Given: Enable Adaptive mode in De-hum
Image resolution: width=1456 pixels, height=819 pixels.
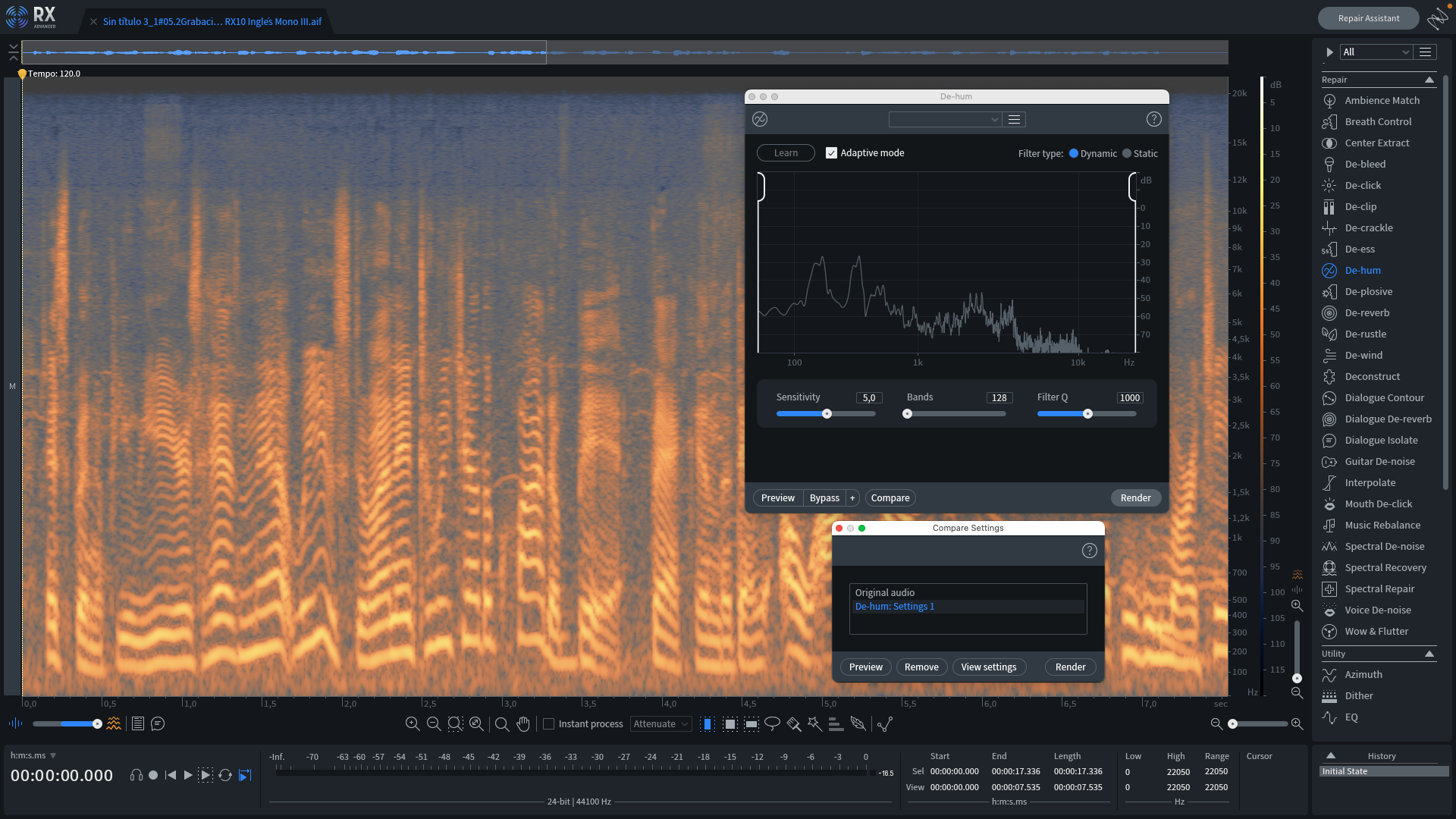Looking at the screenshot, I should click(831, 152).
